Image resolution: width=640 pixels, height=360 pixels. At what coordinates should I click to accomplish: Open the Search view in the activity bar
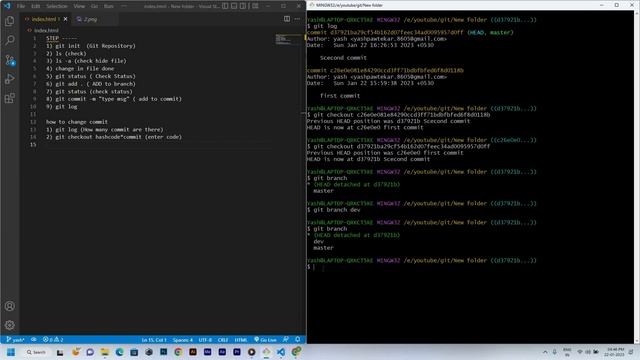click(x=10, y=40)
